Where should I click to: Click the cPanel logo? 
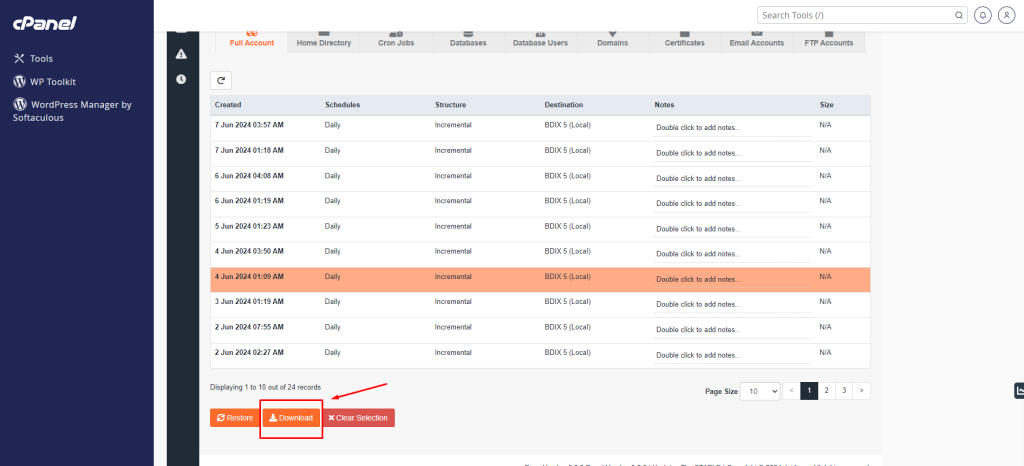45,23
